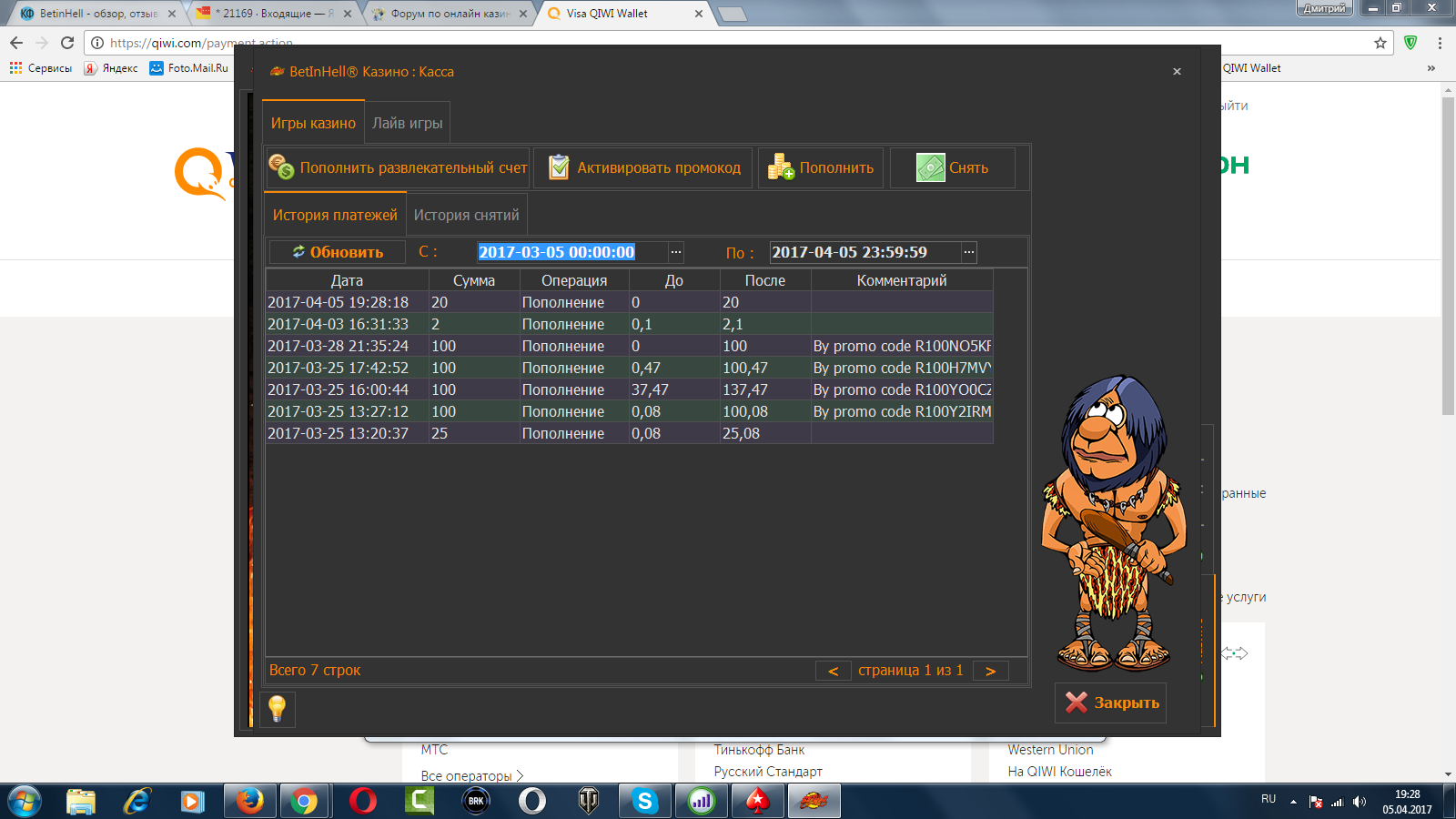This screenshot has width=1456, height=819.
Task: Expand the bookmarks overflow chevron
Action: pos(1431,68)
